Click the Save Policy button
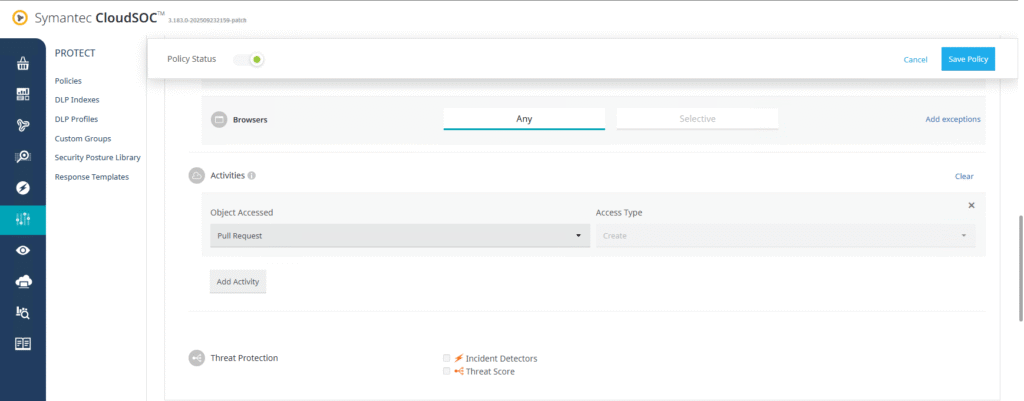1024x401 pixels. (967, 60)
